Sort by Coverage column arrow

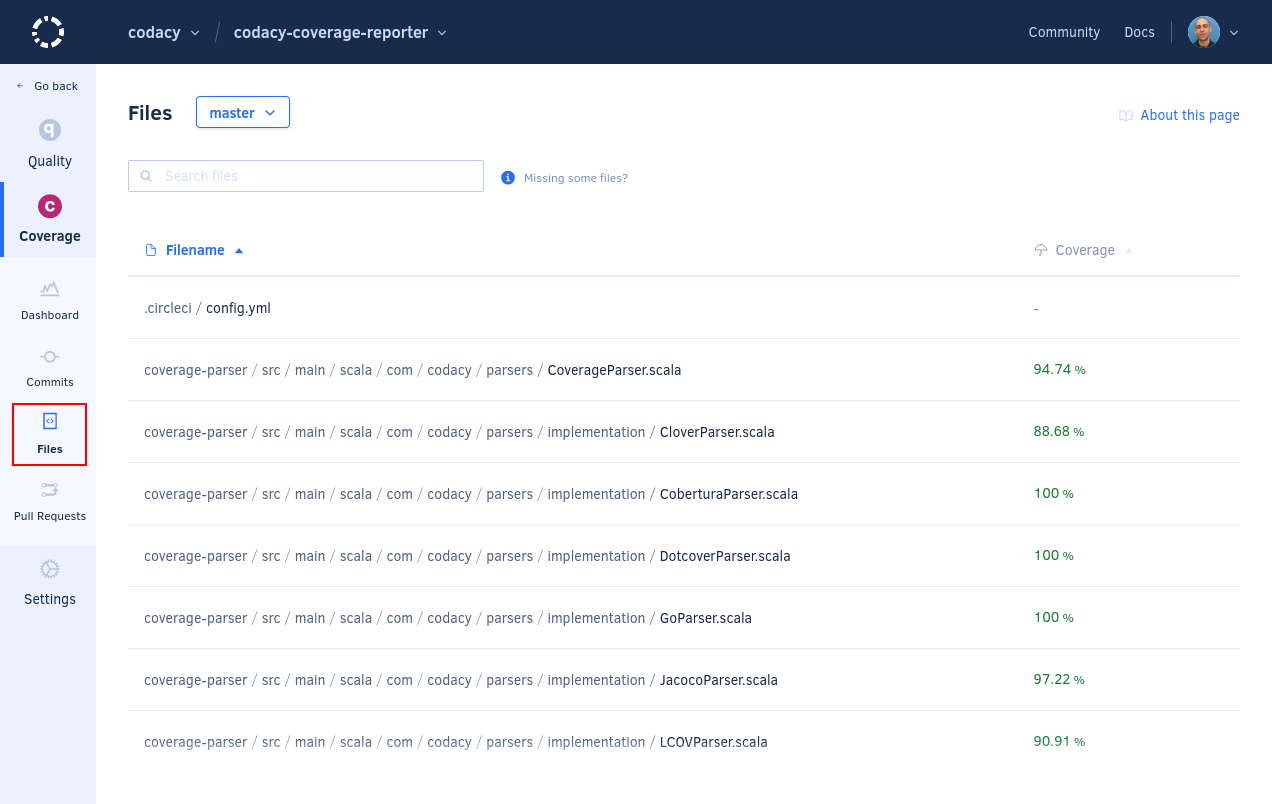[1129, 250]
